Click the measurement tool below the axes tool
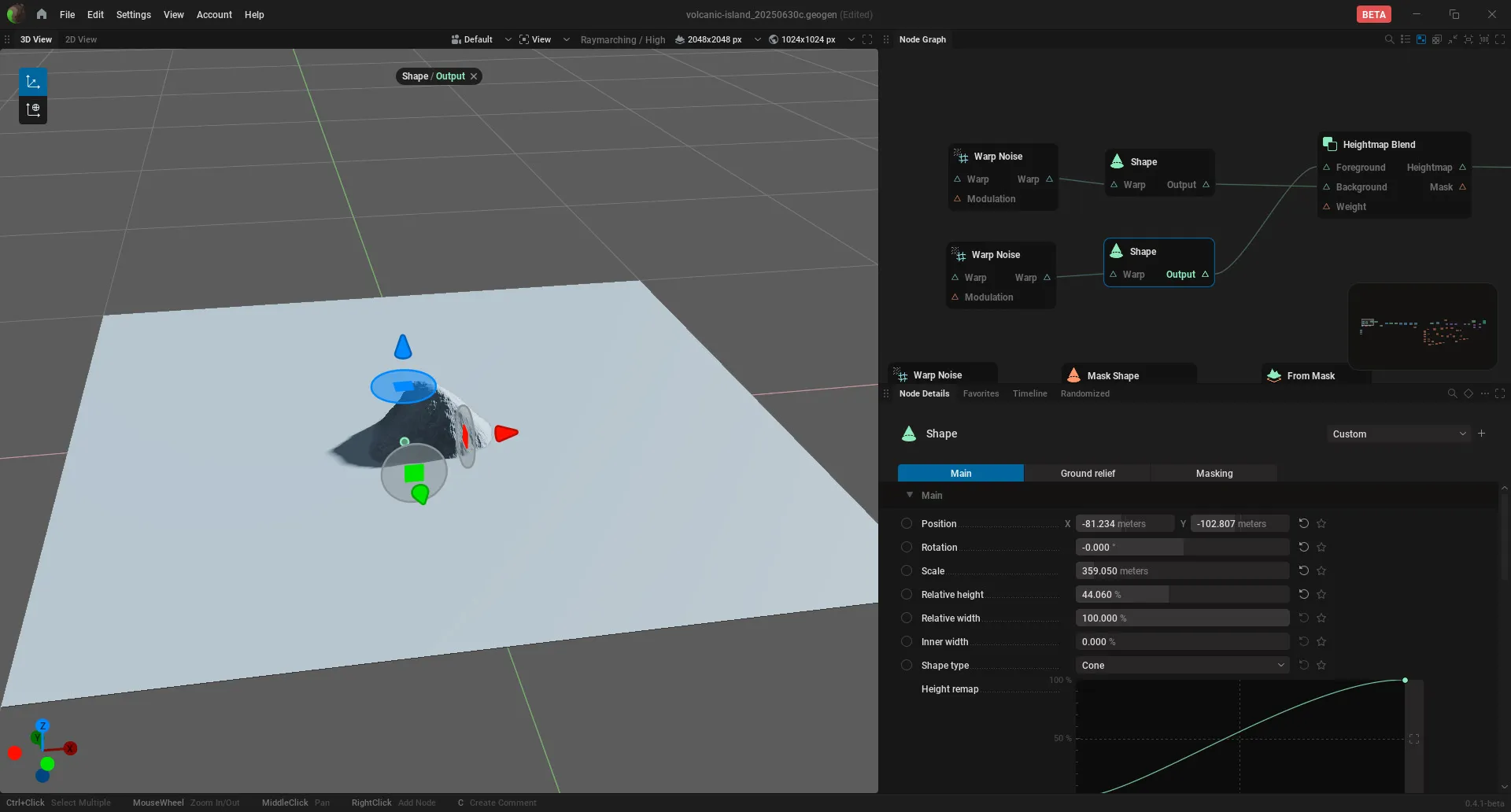Screen dimensions: 1511x812 (x=33, y=110)
